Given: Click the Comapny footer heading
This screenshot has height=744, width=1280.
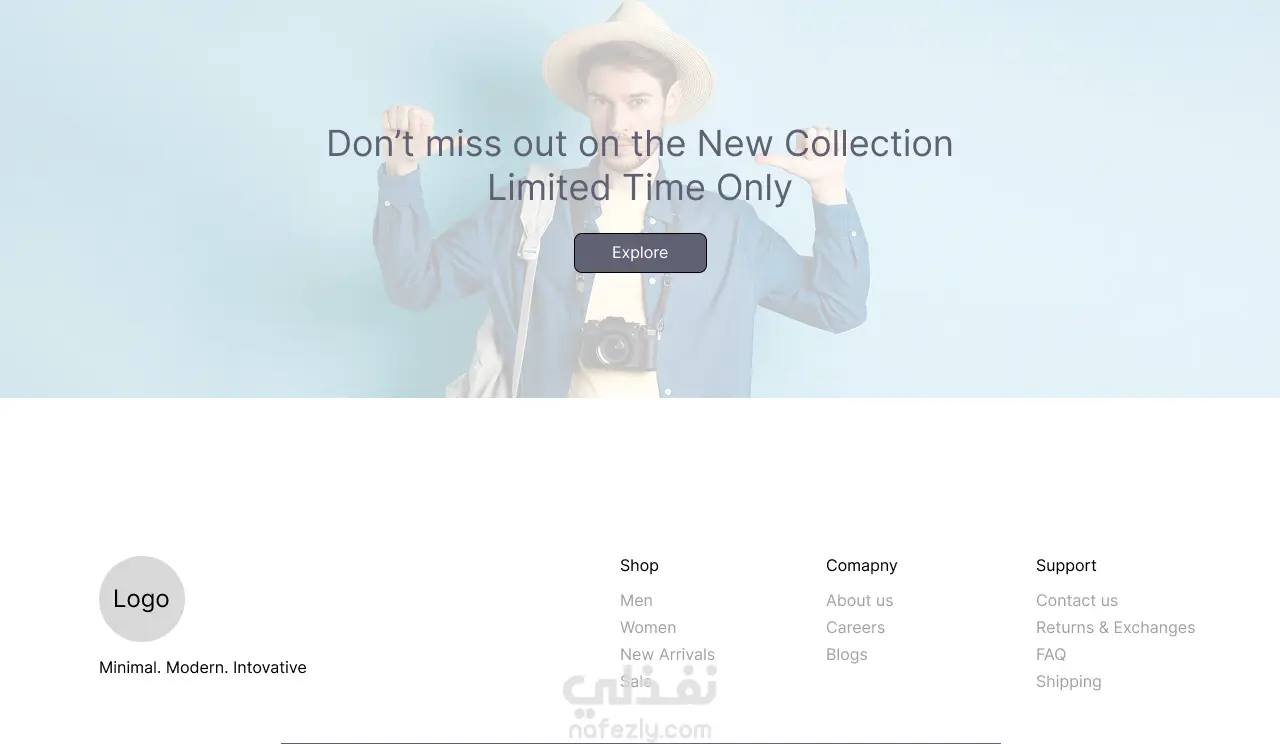Looking at the screenshot, I should tap(861, 565).
